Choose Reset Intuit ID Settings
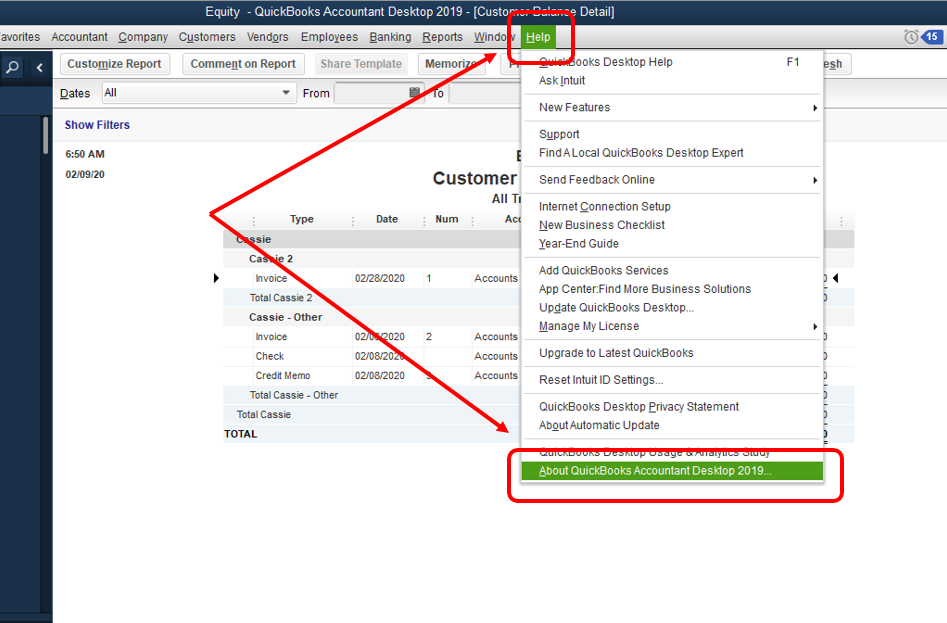Screen dimensions: 947x623 coord(672,380)
